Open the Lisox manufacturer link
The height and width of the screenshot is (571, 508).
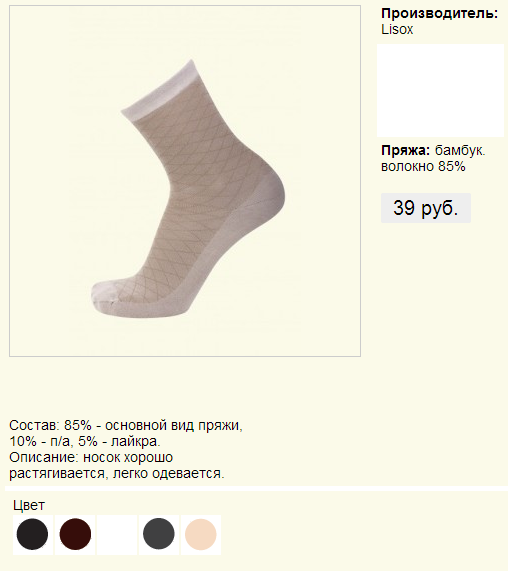[397, 29]
